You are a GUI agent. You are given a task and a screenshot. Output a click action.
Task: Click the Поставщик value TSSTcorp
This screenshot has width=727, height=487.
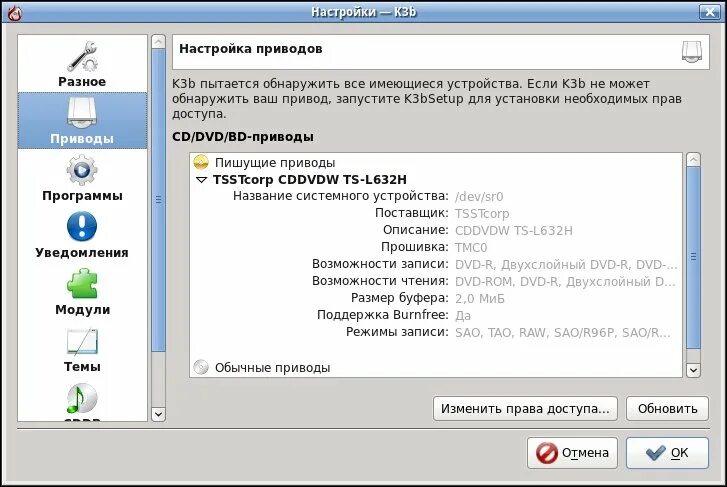[482, 213]
